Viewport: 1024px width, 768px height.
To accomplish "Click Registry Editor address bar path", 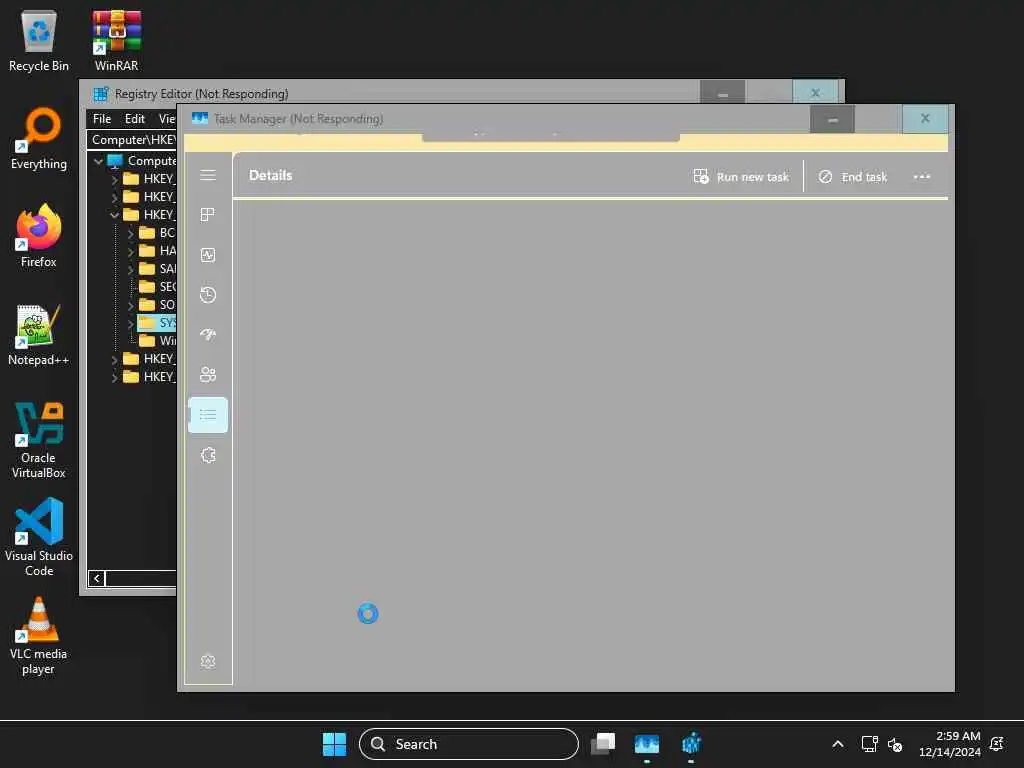I will [x=133, y=140].
